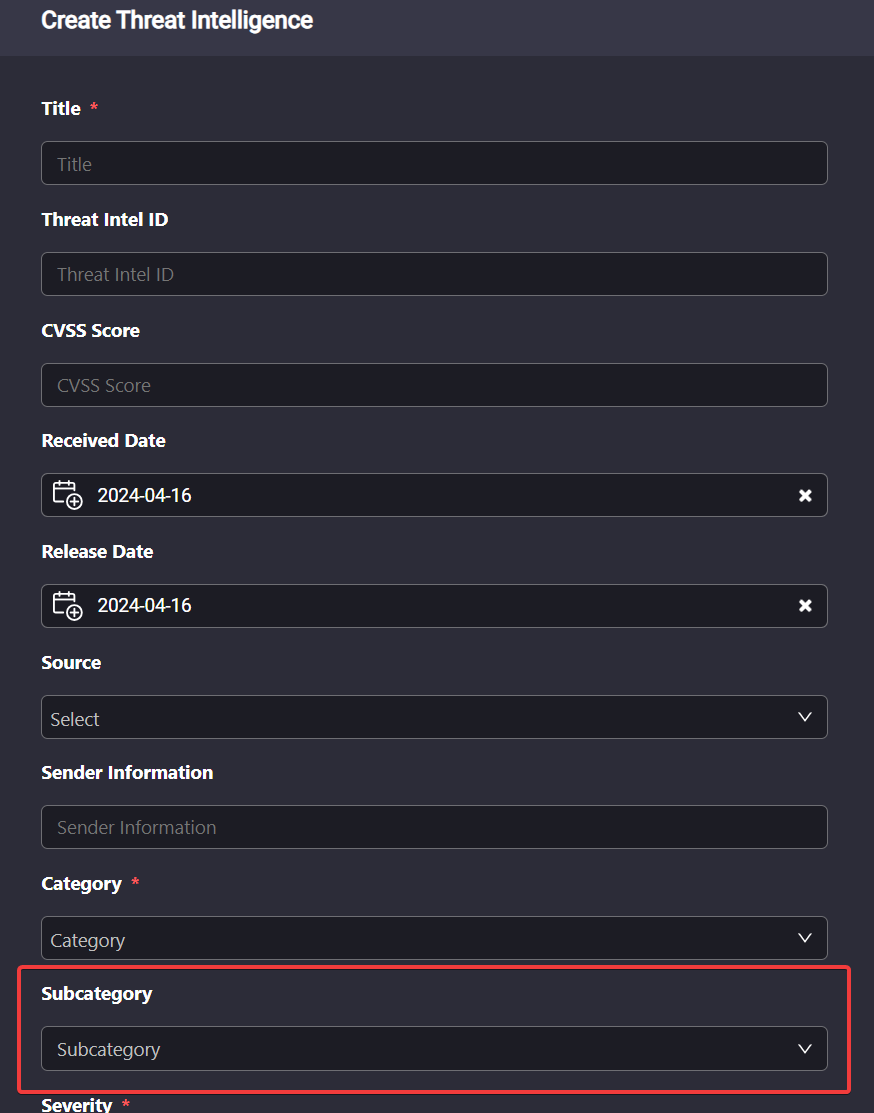The width and height of the screenshot is (874, 1113).
Task: Expand the Category combo box placeholder
Action: (x=434, y=938)
